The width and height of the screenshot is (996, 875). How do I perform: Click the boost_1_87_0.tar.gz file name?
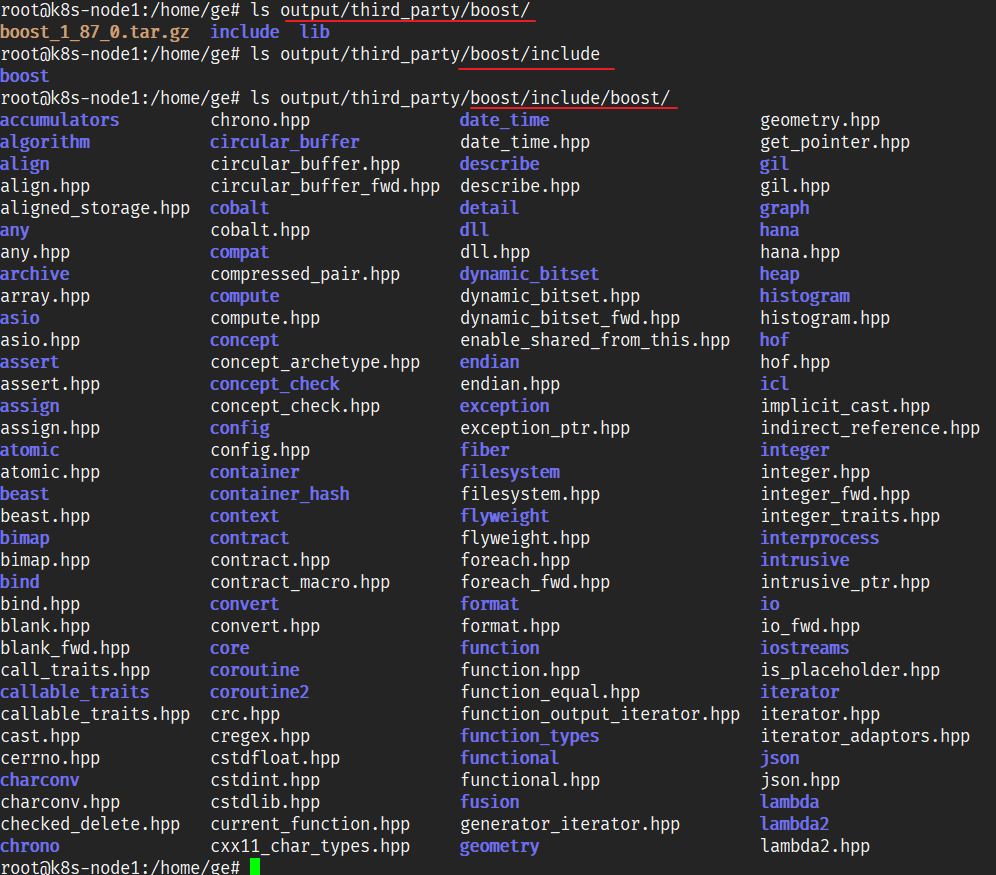click(95, 32)
